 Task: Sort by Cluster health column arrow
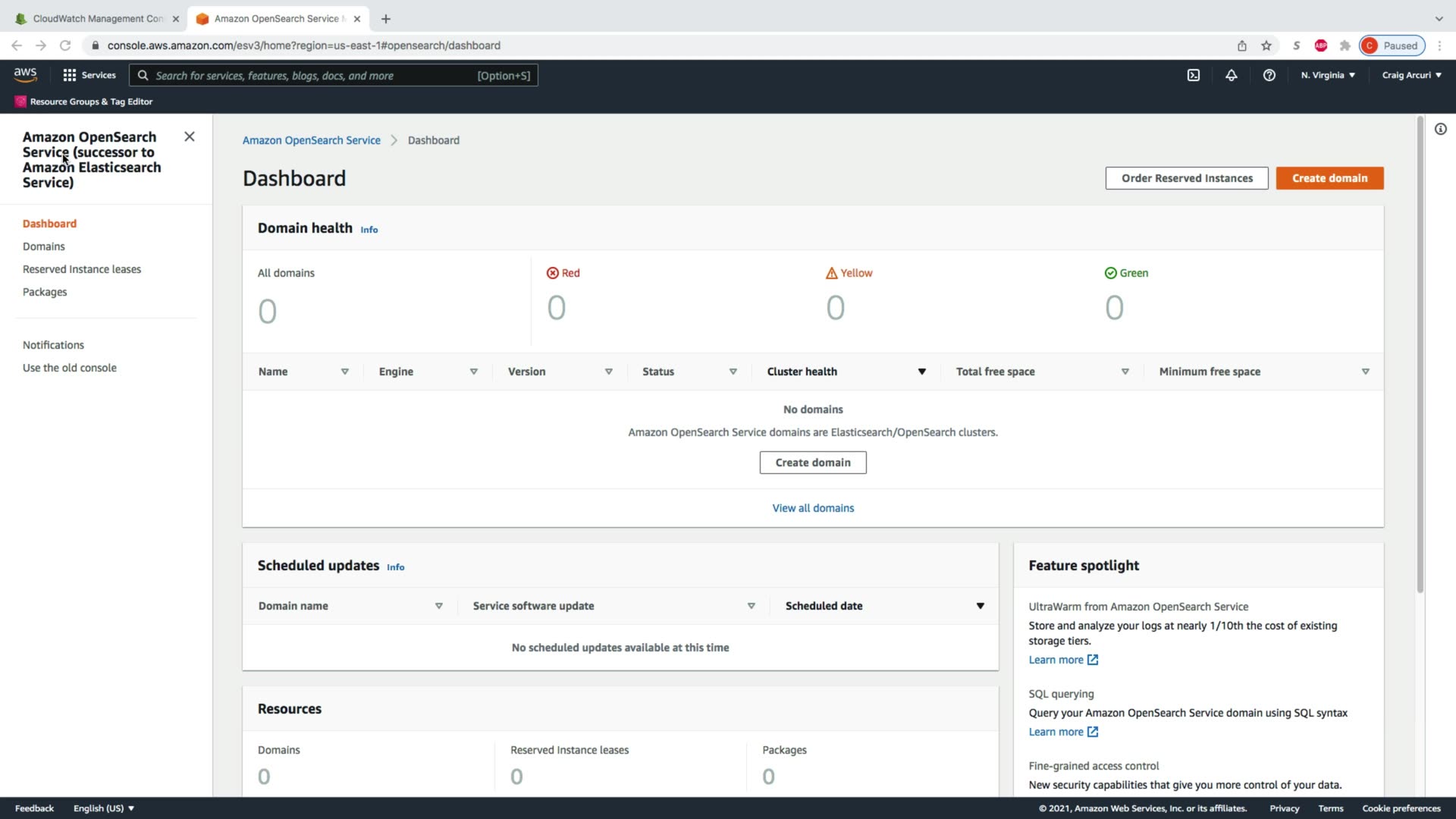coord(922,372)
